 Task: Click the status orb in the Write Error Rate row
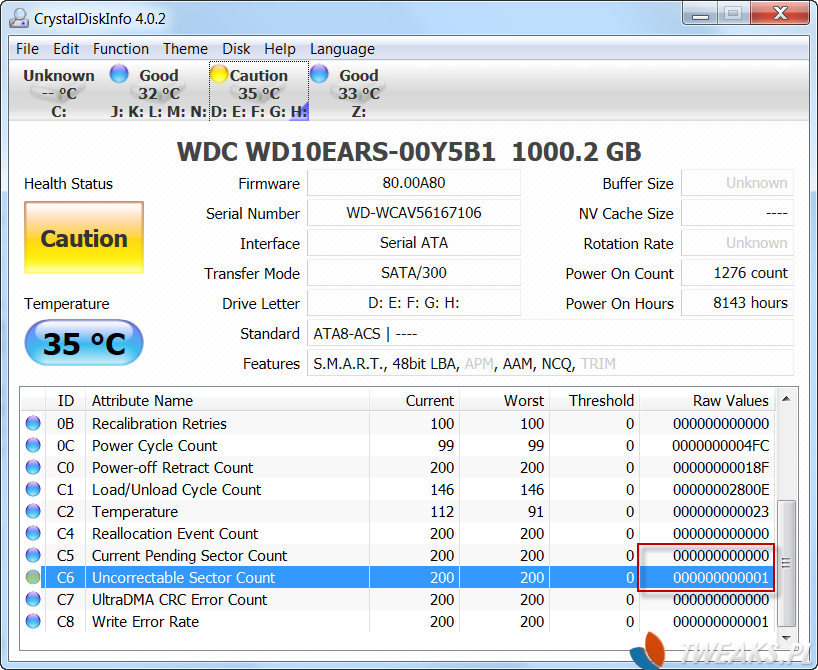coord(33,621)
